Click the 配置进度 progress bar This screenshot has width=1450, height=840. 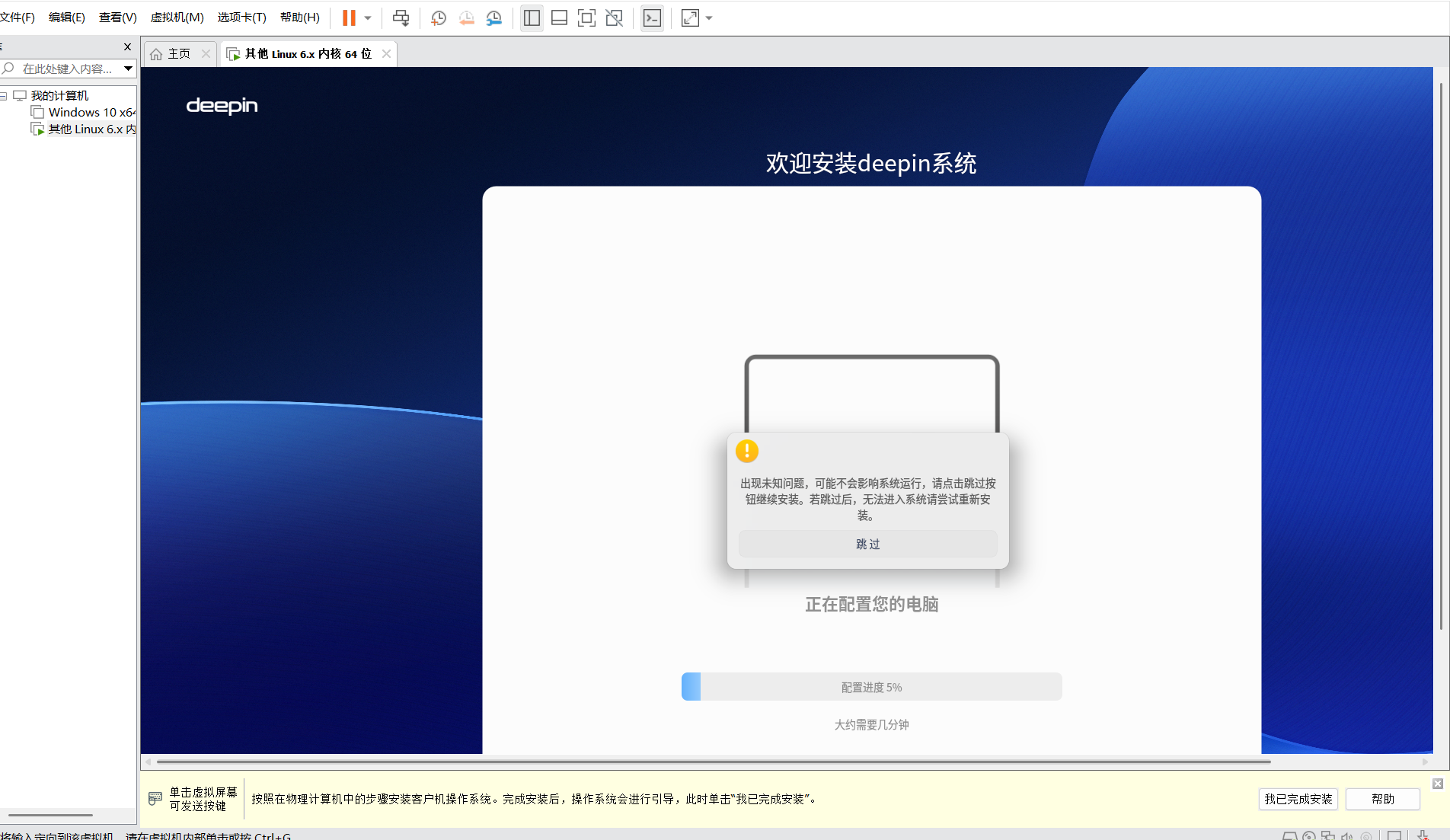(x=872, y=687)
